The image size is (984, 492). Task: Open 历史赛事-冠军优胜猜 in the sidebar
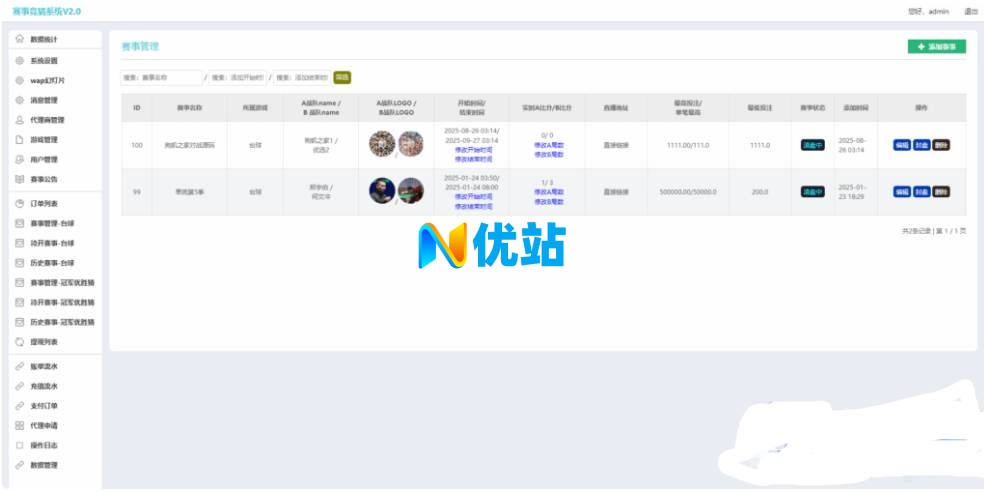click(x=62, y=322)
